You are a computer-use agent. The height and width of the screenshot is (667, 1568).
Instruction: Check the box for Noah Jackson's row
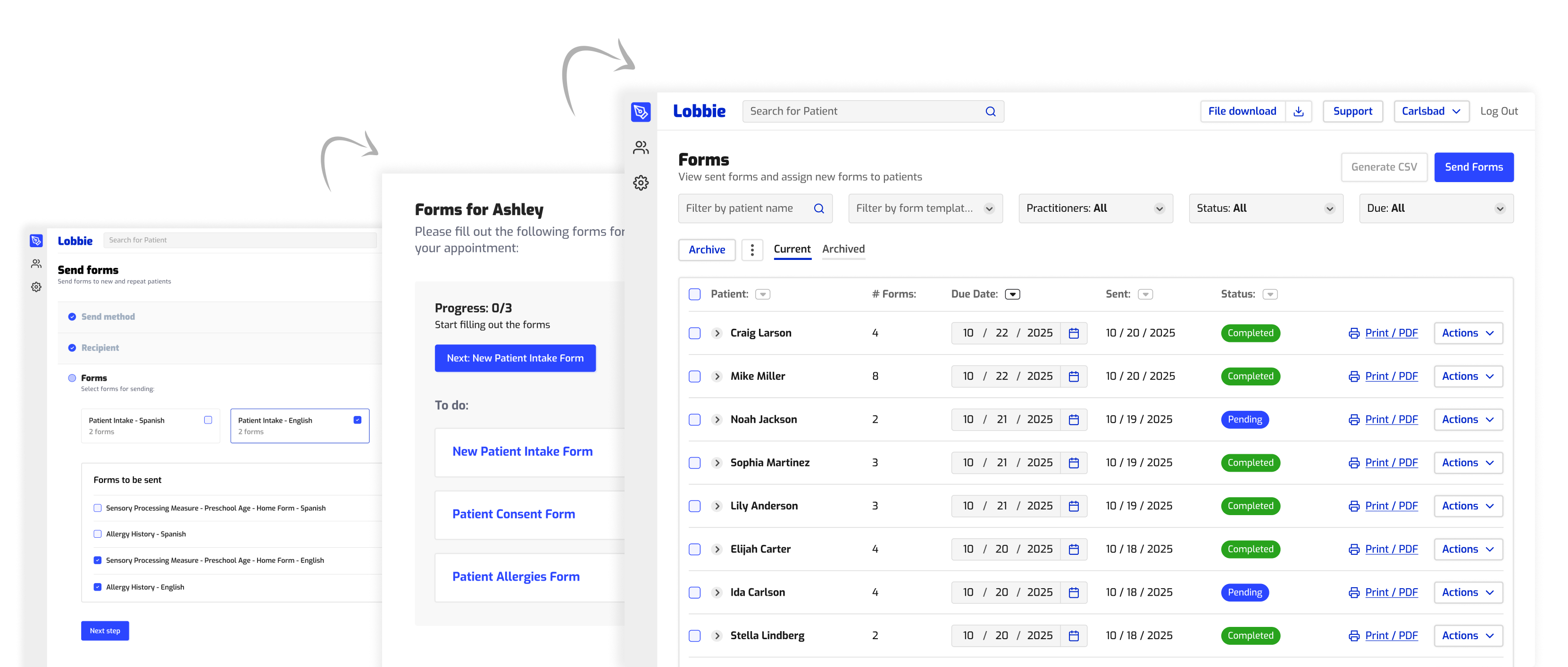pyautogui.click(x=694, y=420)
